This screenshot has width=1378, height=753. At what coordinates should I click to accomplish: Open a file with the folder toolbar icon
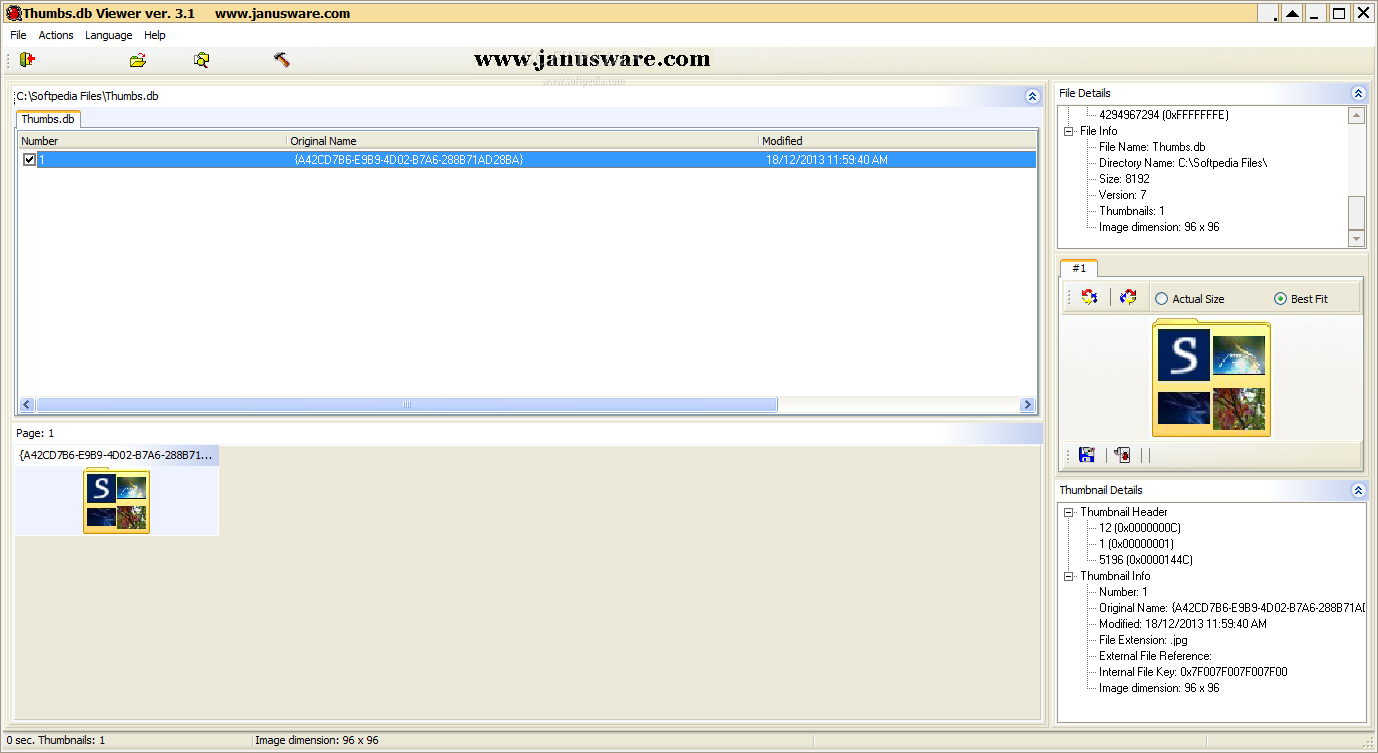click(138, 60)
